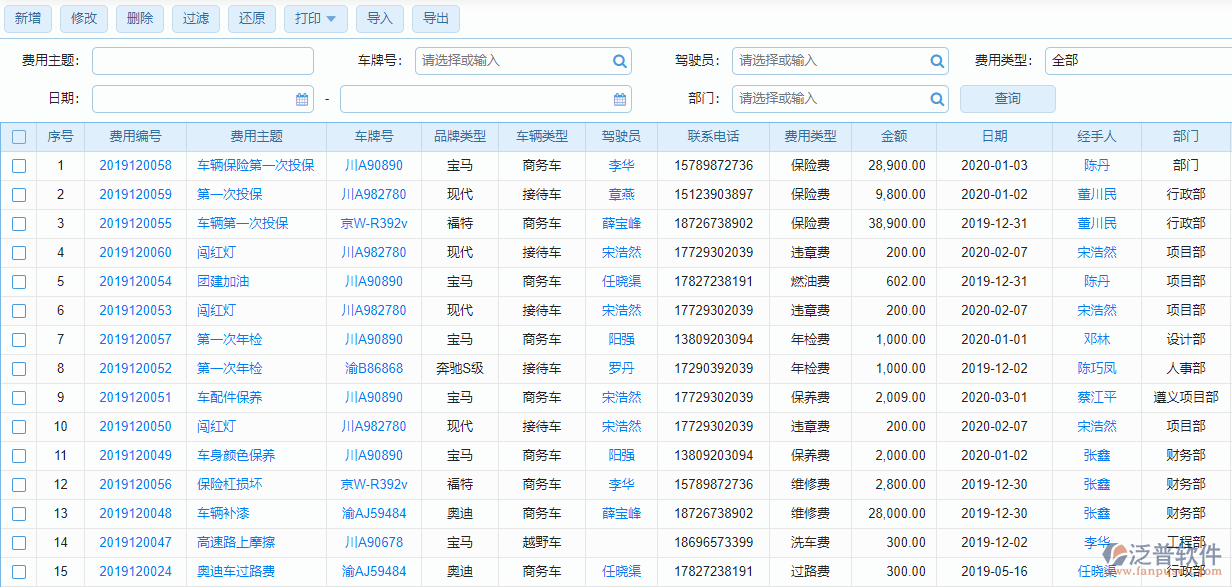The width and height of the screenshot is (1232, 587).
Task: Open calendar picker for end date
Action: [x=620, y=99]
